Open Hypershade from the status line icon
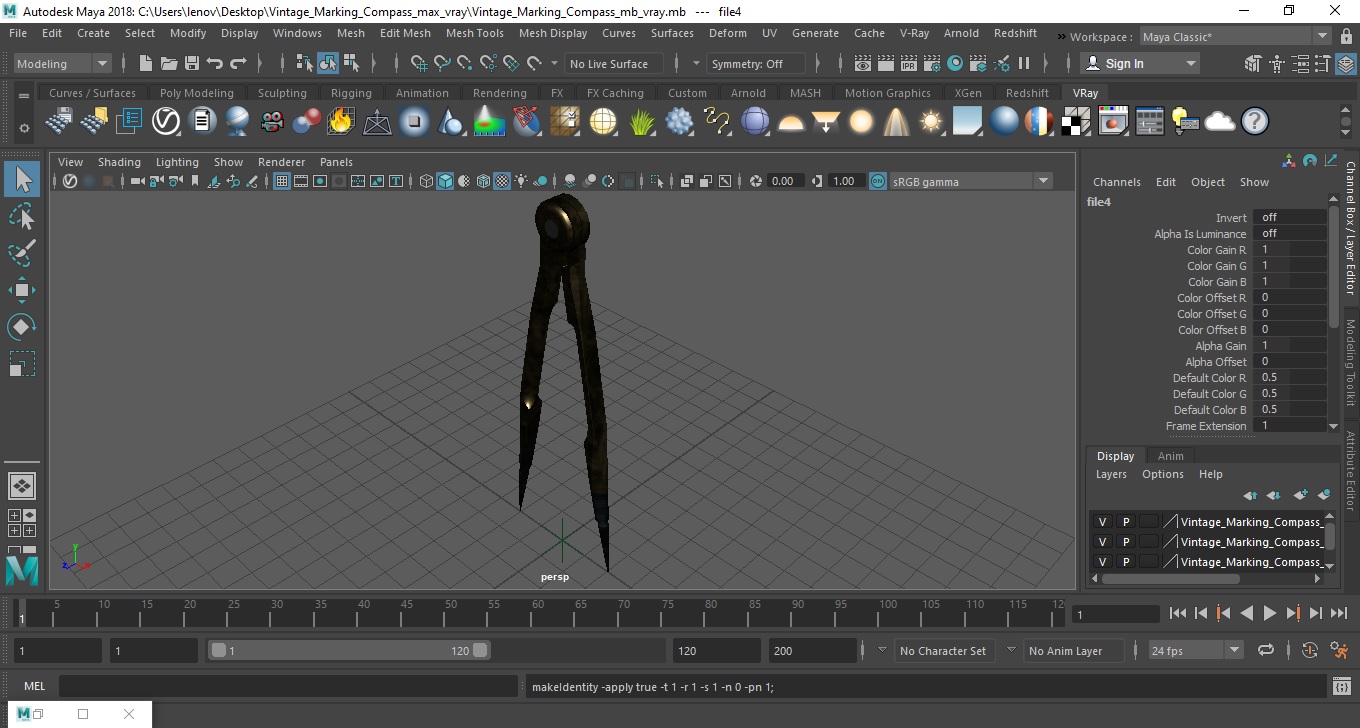Viewport: 1360px width, 728px height. click(955, 63)
